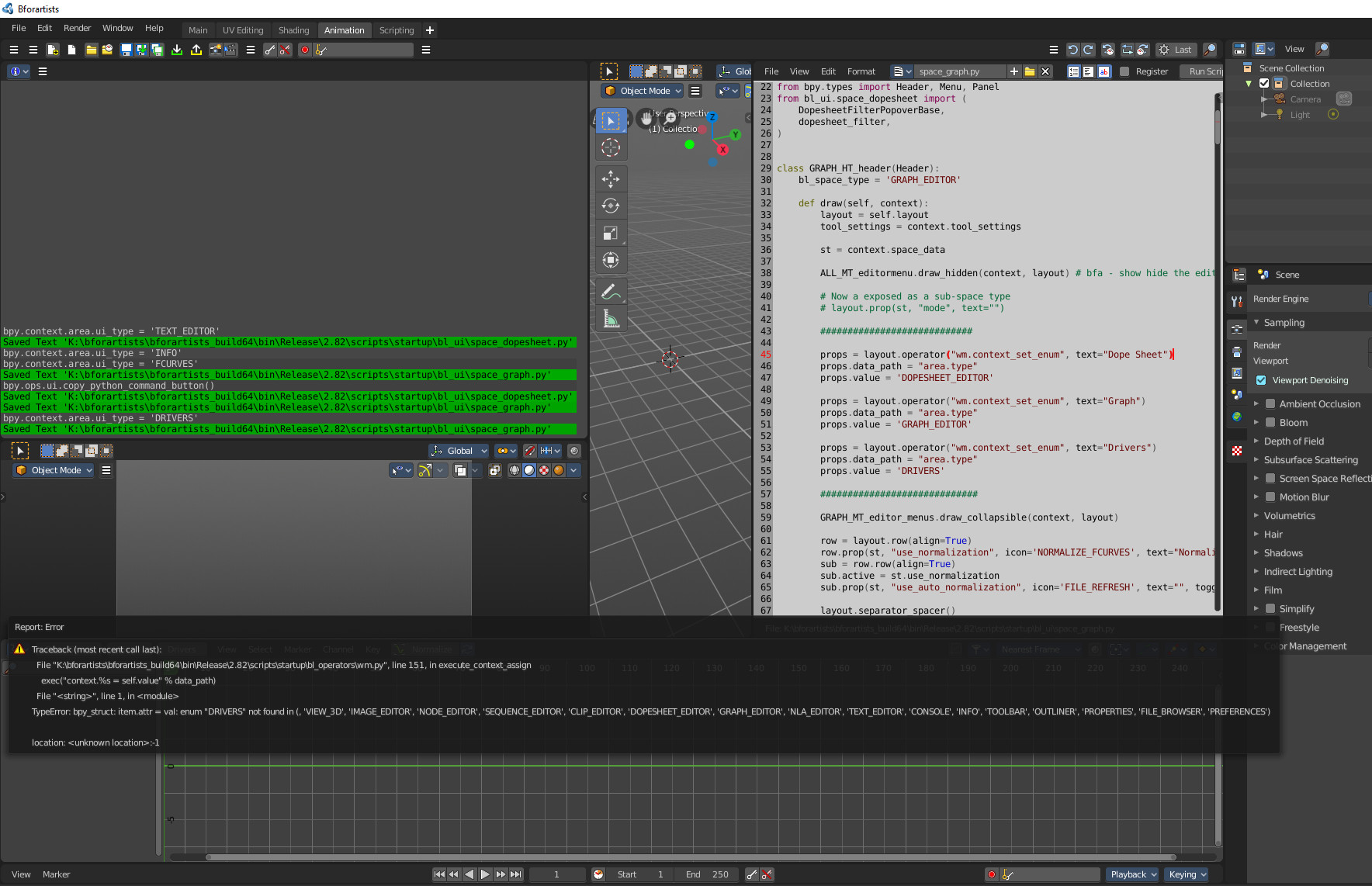Click the open text folder icon in text editor
Viewport: 1372px width, 886px height.
(1030, 71)
